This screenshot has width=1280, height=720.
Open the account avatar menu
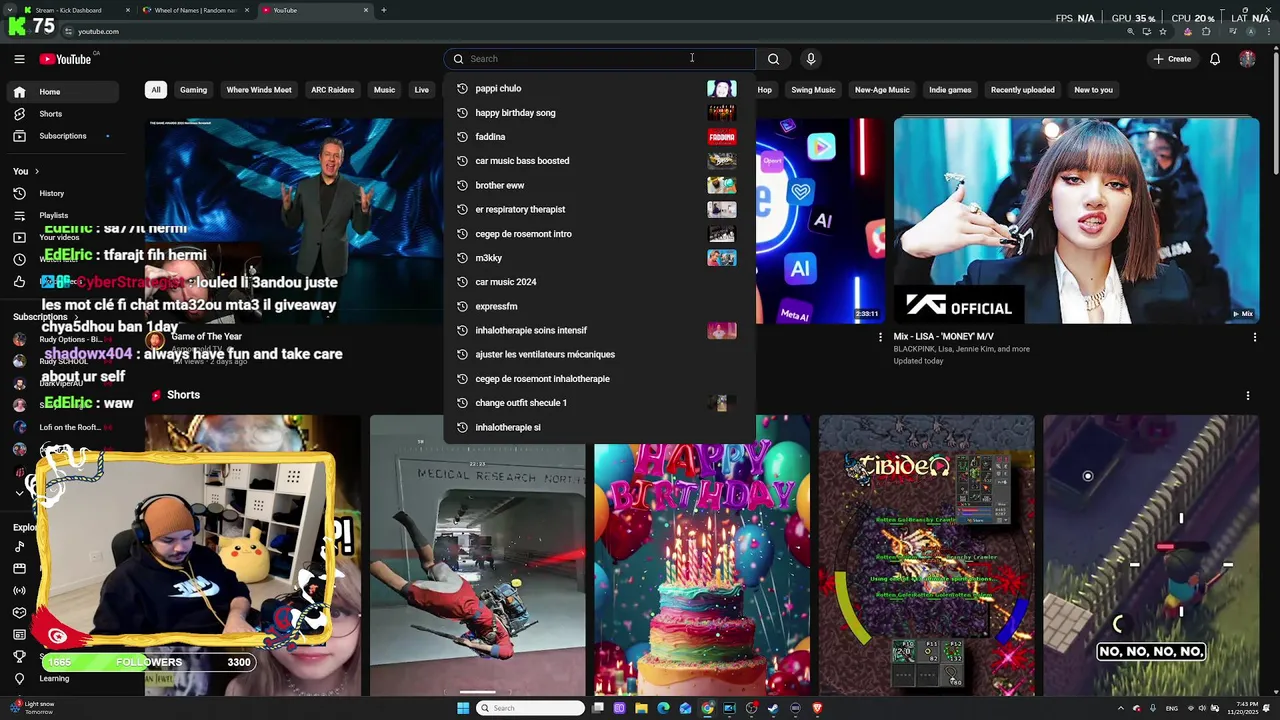click(1247, 59)
